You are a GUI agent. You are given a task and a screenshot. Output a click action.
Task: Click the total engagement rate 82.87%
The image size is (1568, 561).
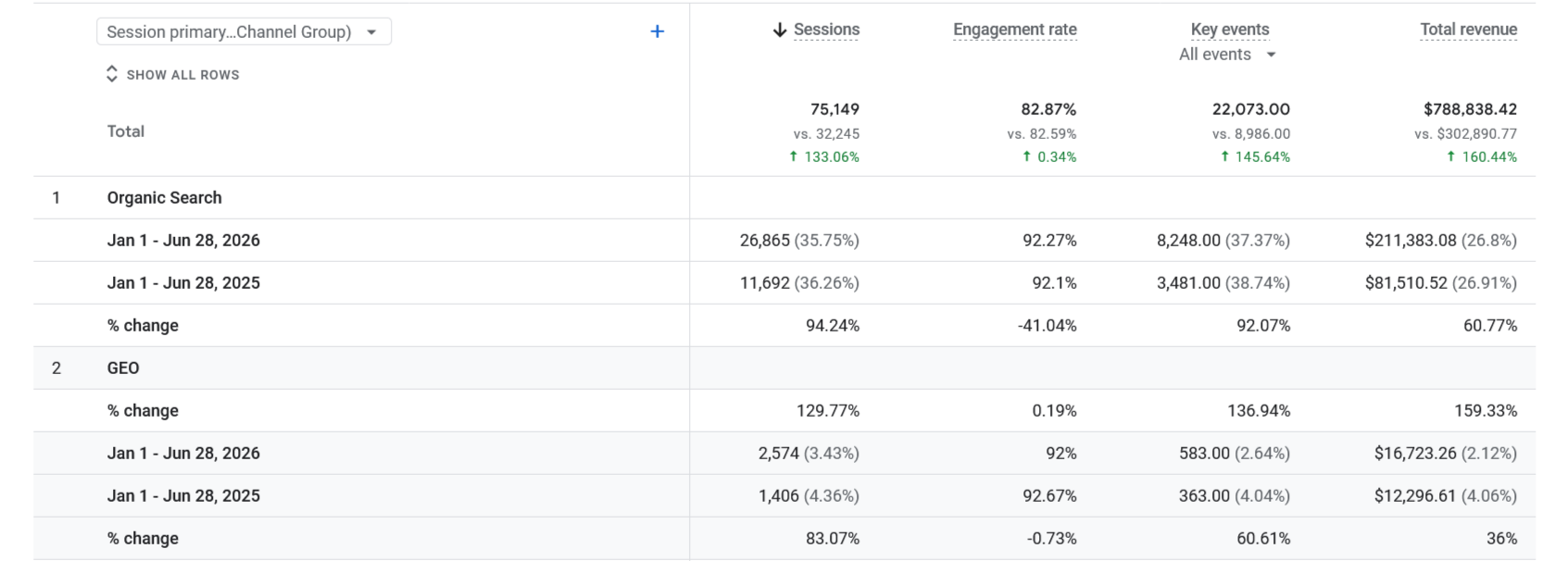[x=1048, y=109]
